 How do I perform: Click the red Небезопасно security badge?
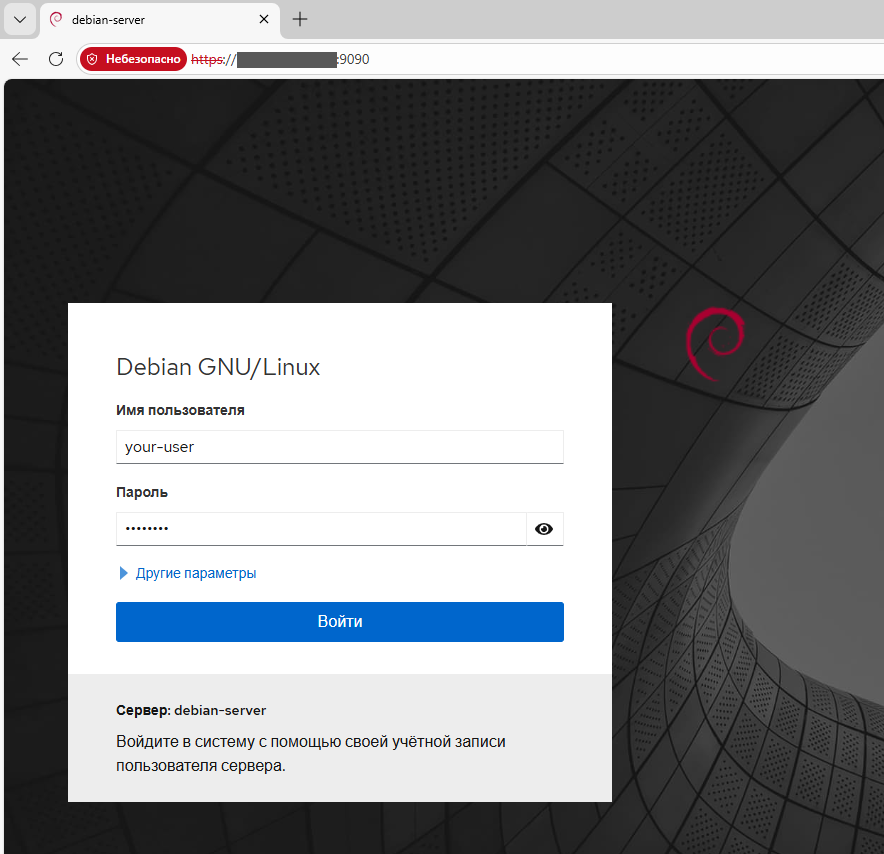tap(133, 59)
